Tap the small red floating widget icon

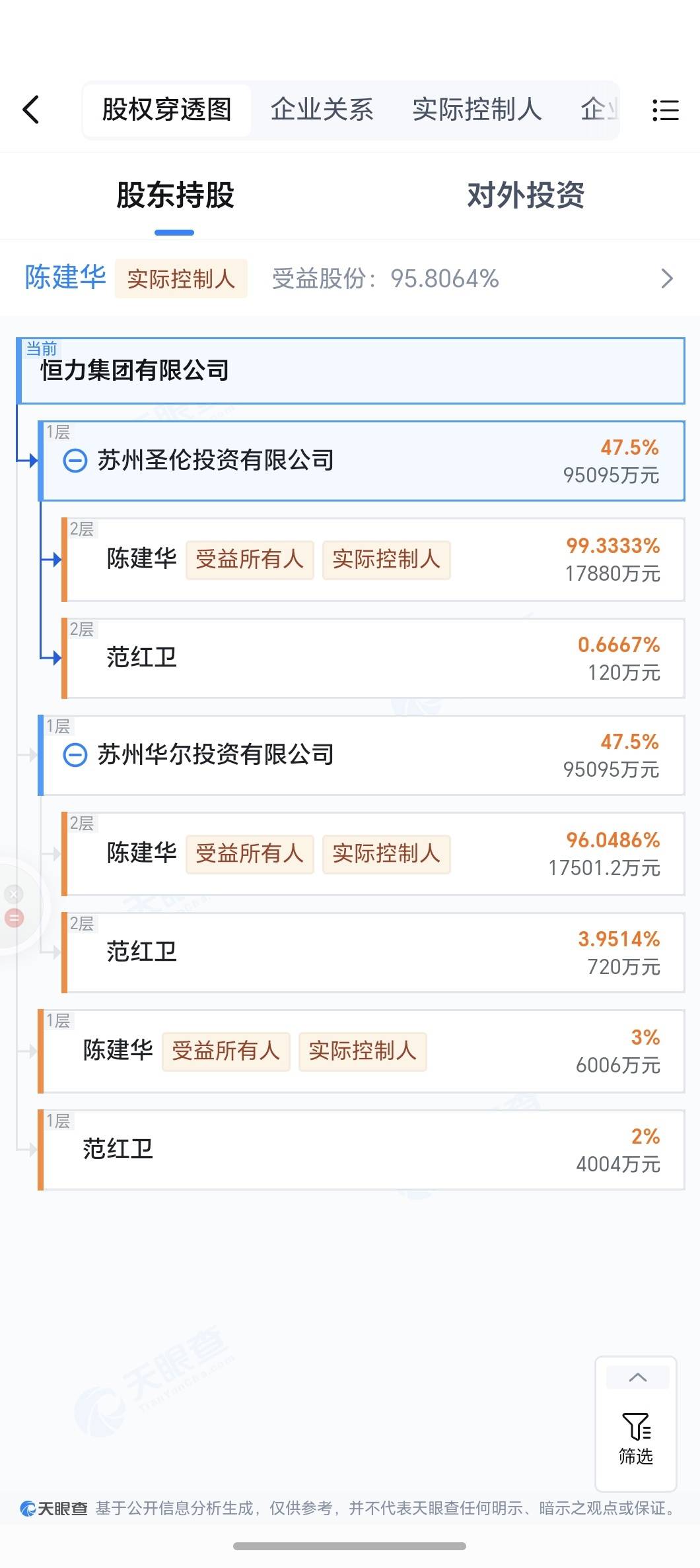pyautogui.click(x=14, y=917)
